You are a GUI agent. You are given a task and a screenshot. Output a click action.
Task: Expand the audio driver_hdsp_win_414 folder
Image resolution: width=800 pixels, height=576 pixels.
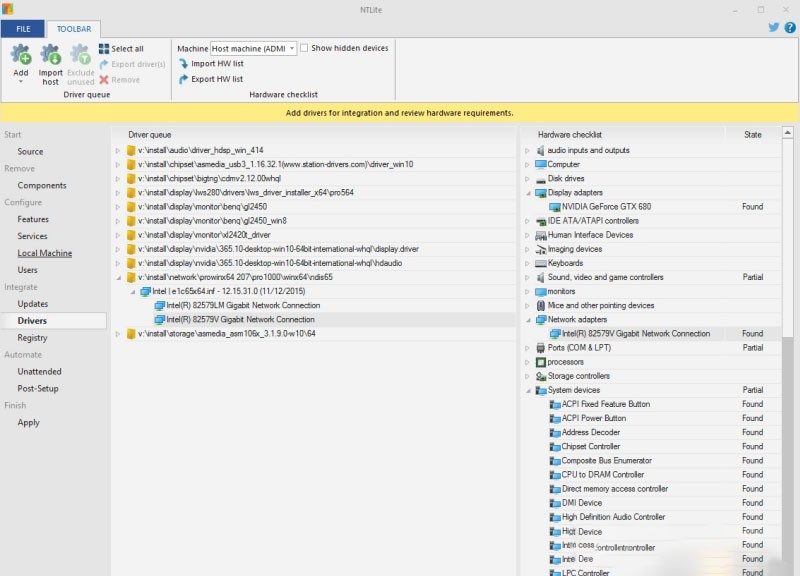coord(118,151)
